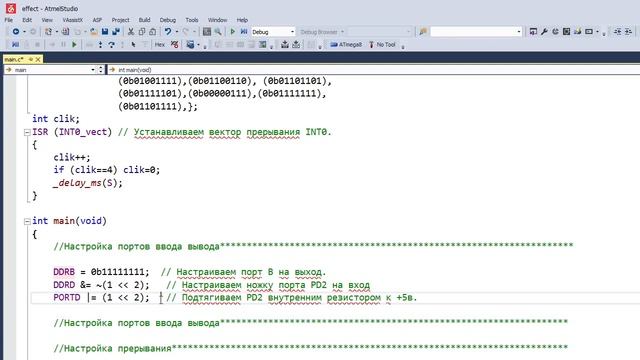
Task: Click the clear breakpoints icon next to Hex
Action: [x=175, y=44]
